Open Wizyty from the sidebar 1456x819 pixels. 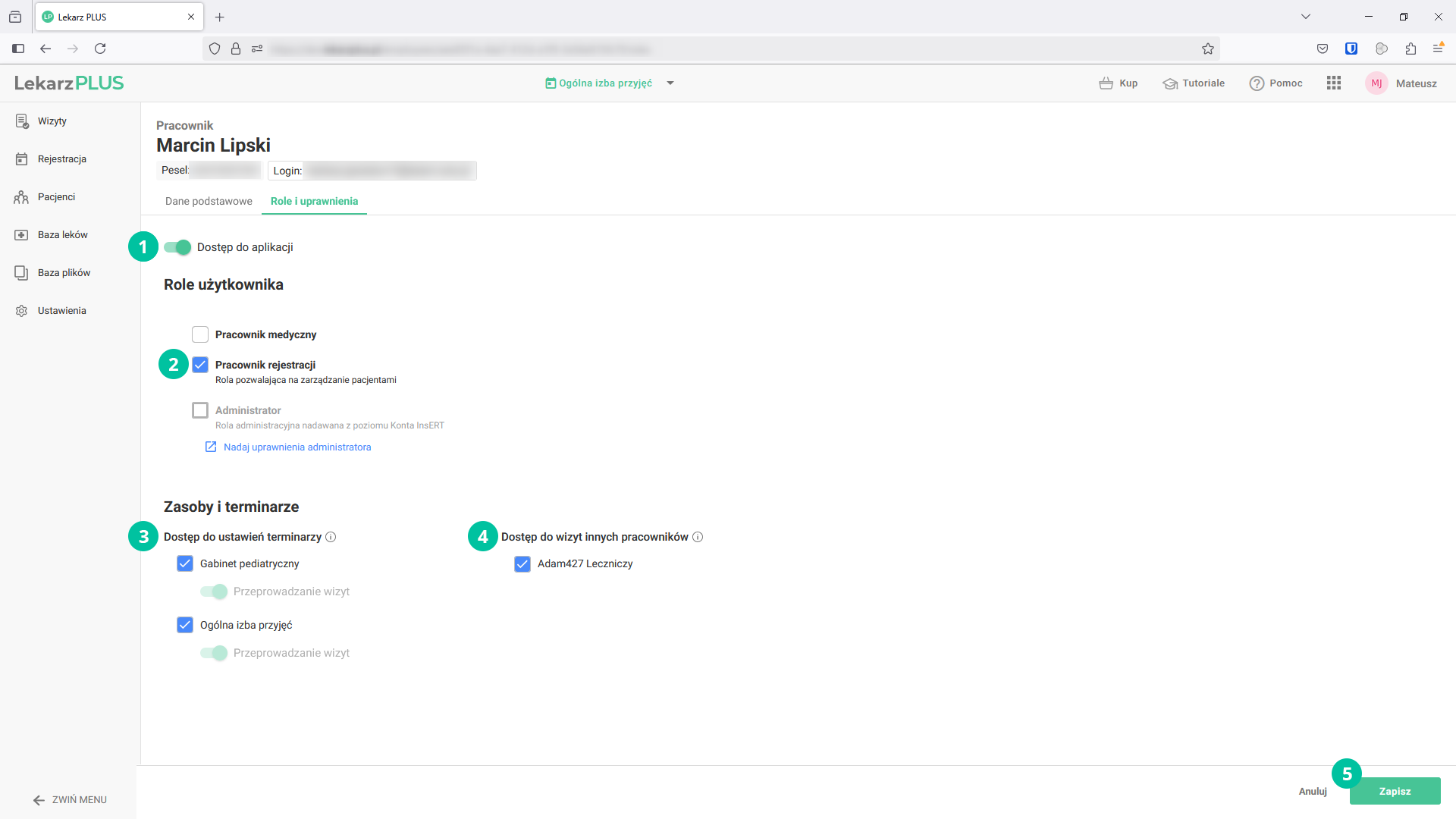coord(52,121)
